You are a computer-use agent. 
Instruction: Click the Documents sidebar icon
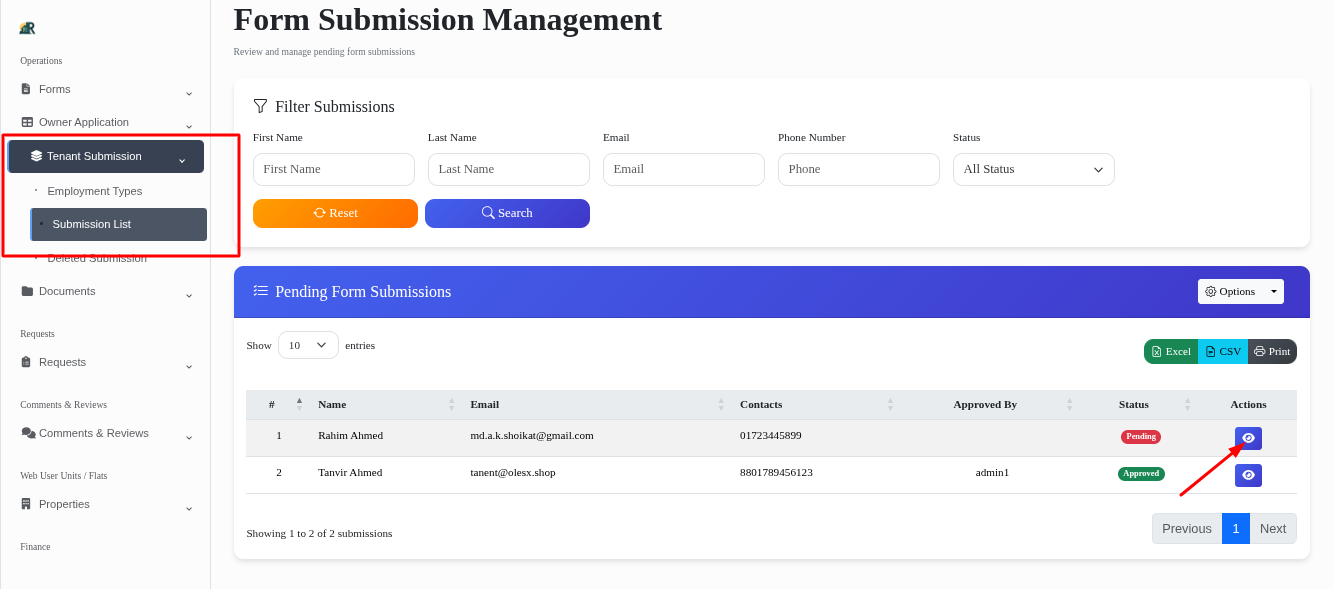pyautogui.click(x=26, y=290)
